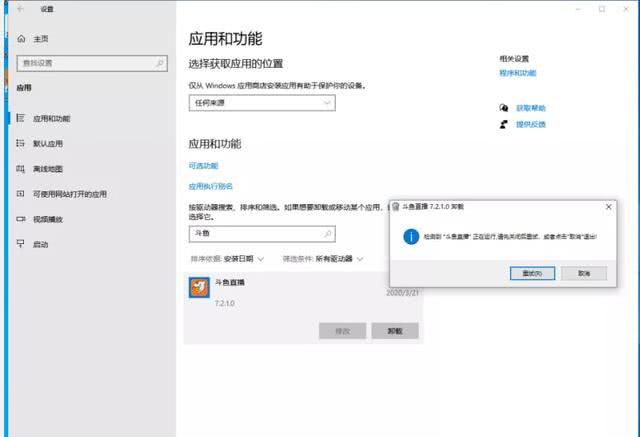
Task: Click the 应用 section heading in sidebar
Action: [x=24, y=88]
